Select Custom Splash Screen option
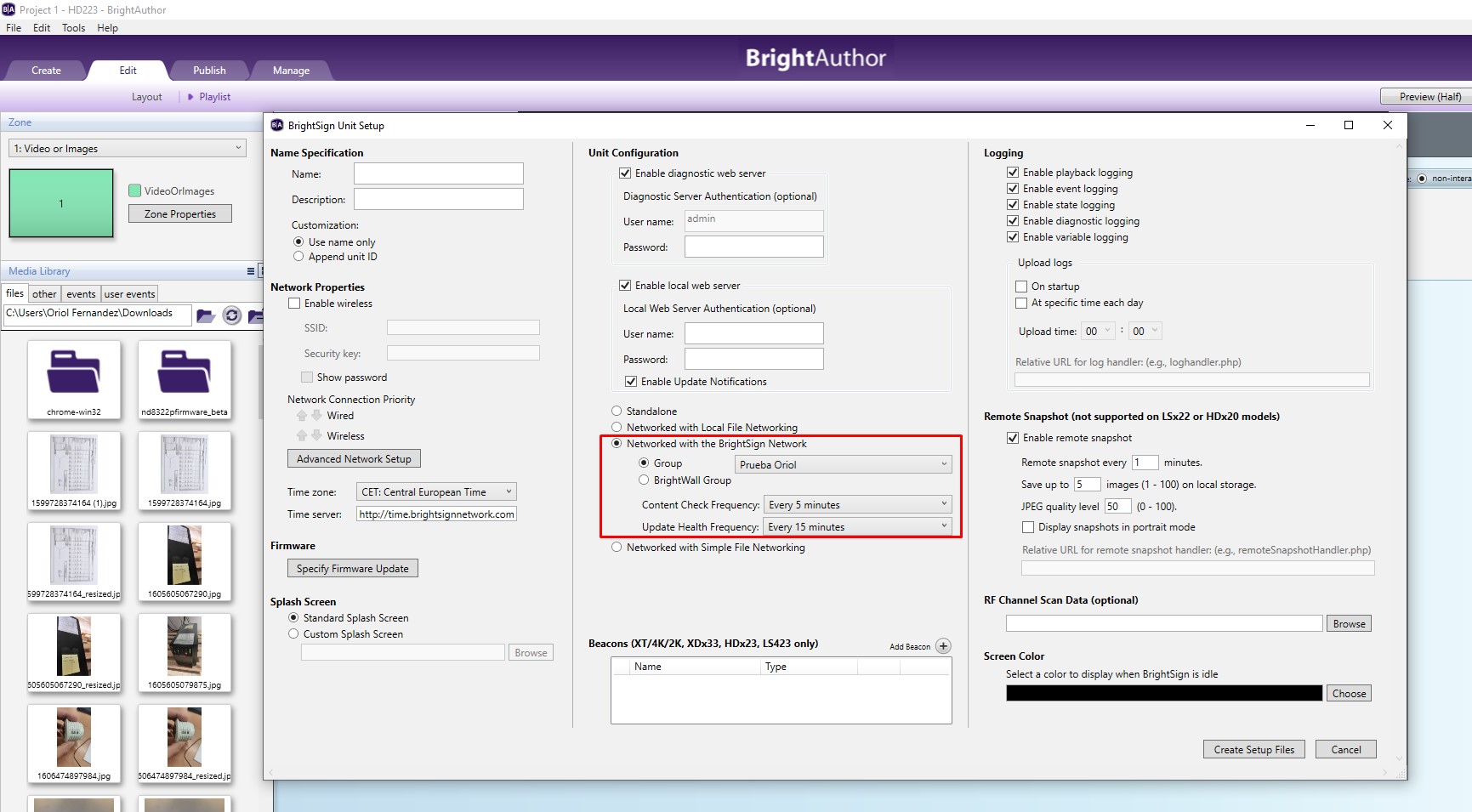Screen dimensions: 1472x812 (293, 634)
